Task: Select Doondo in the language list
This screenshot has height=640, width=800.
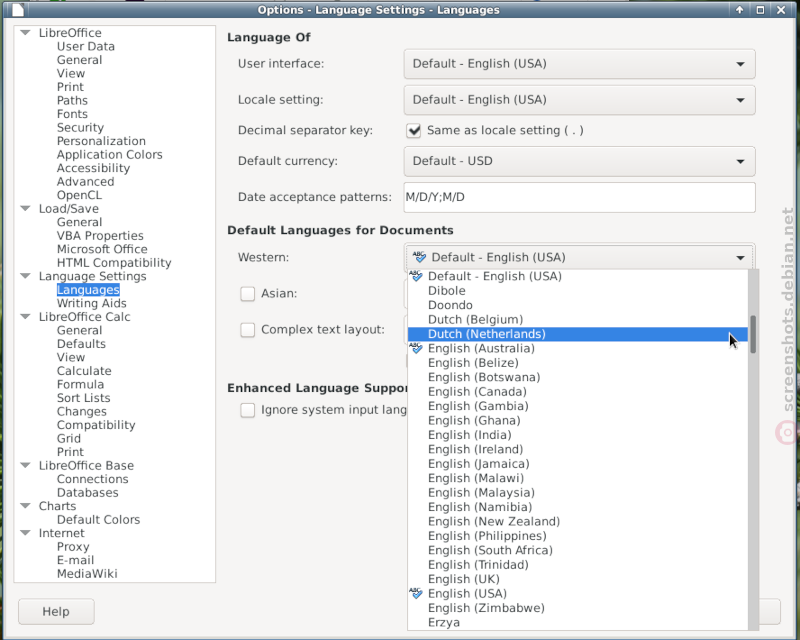Action: point(578,305)
